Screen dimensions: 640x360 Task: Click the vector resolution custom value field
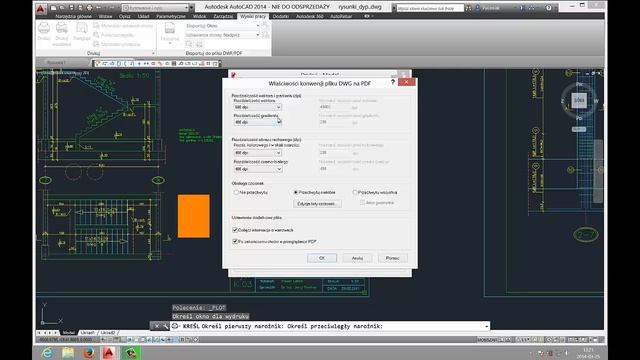pyautogui.click(x=334, y=107)
